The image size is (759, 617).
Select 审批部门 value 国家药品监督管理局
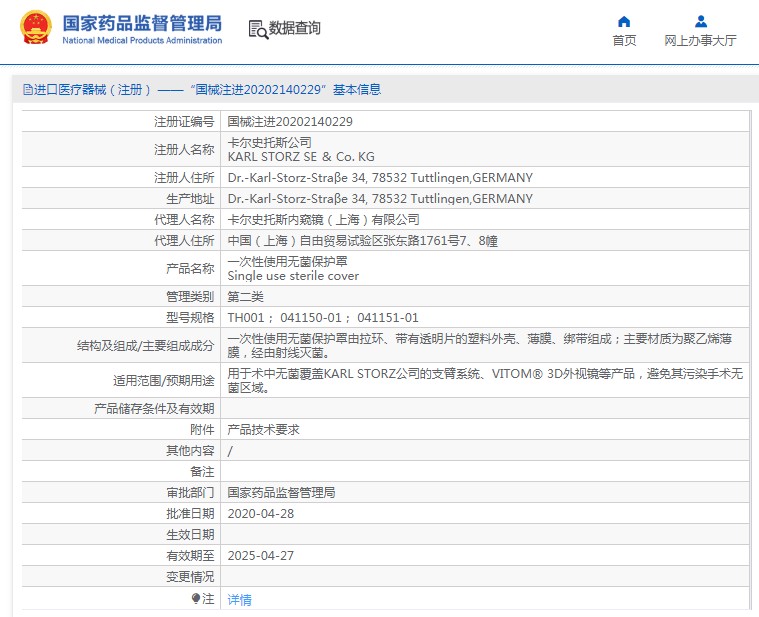281,493
